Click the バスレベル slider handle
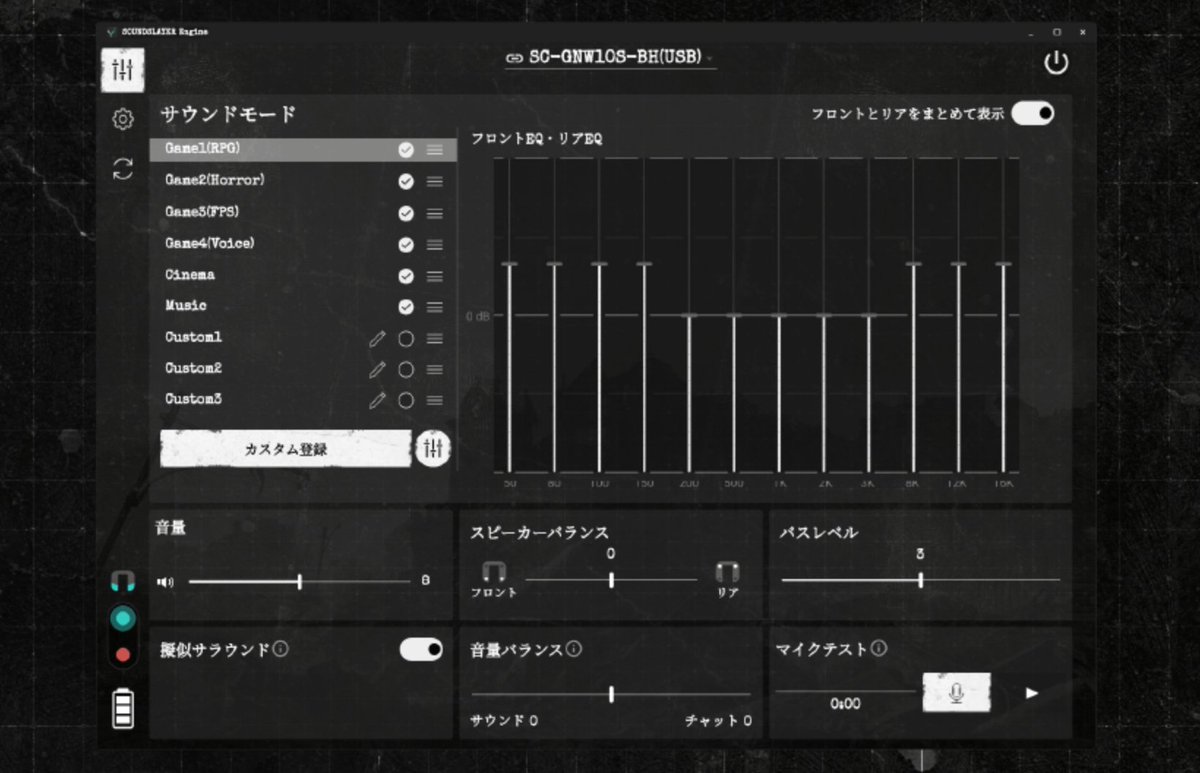 [920, 580]
